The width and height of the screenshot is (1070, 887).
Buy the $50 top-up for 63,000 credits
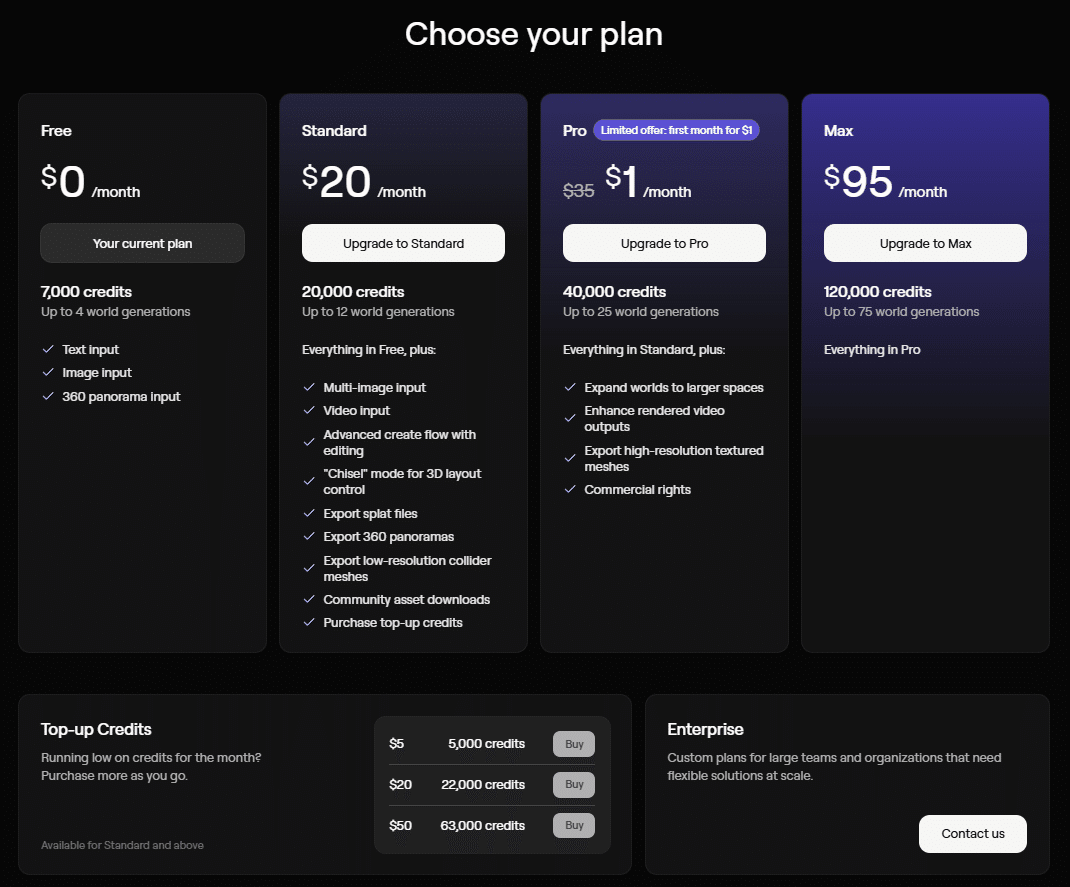tap(574, 825)
